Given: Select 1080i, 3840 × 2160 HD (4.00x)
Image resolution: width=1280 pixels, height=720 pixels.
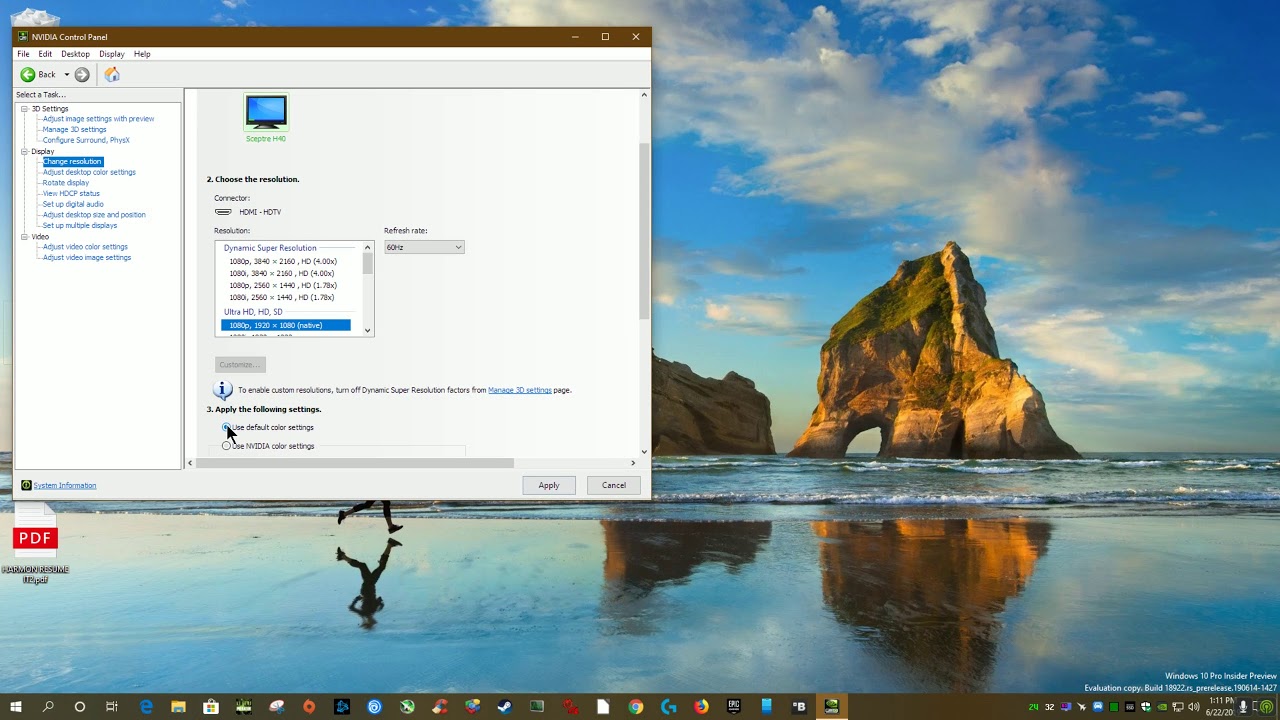Looking at the screenshot, I should point(282,273).
